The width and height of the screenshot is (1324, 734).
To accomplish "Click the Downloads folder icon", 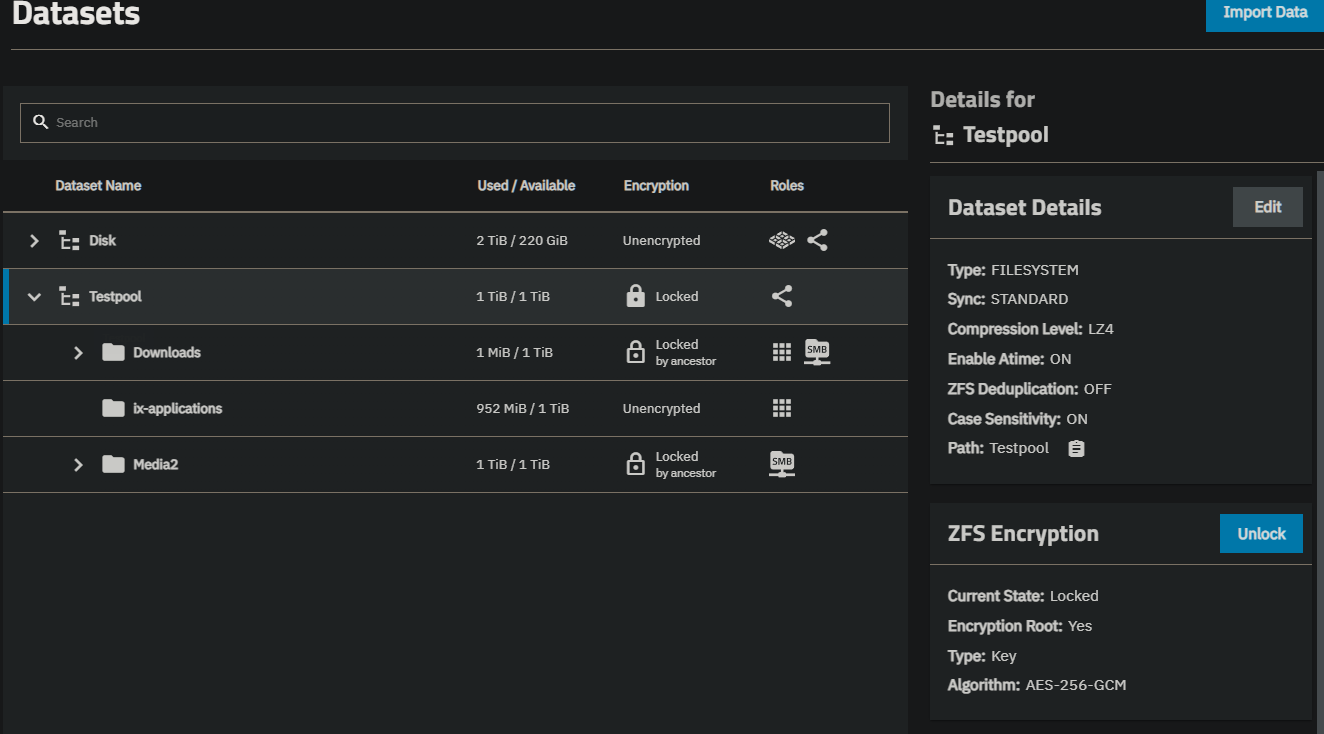I will [x=113, y=352].
